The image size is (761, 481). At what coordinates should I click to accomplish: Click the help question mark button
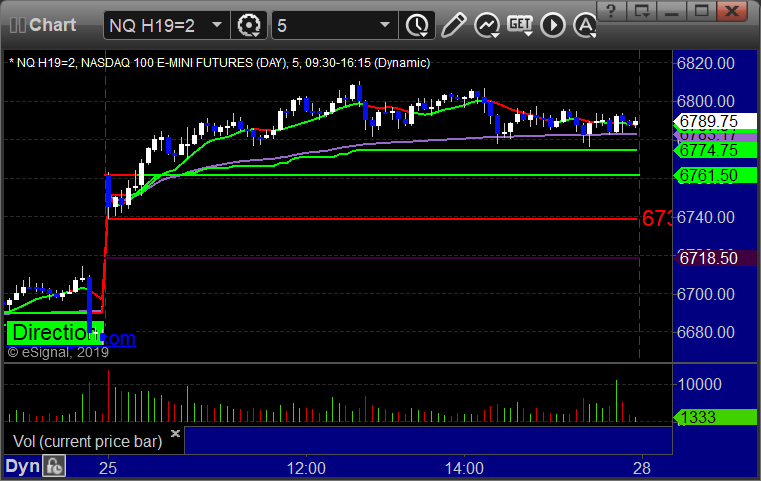pyautogui.click(x=611, y=10)
